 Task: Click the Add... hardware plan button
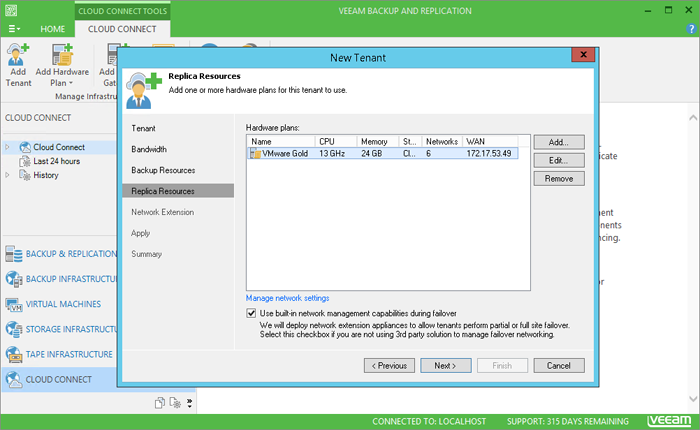click(x=558, y=142)
